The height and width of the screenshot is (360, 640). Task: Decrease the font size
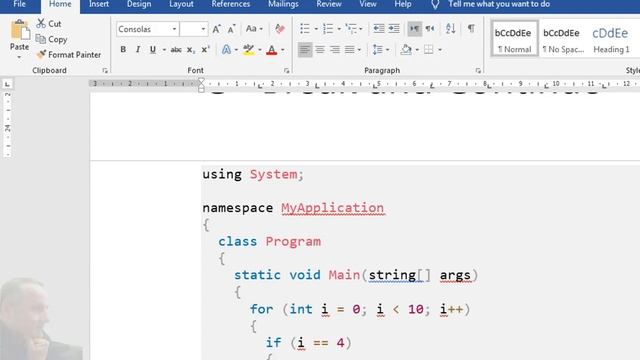click(231, 29)
